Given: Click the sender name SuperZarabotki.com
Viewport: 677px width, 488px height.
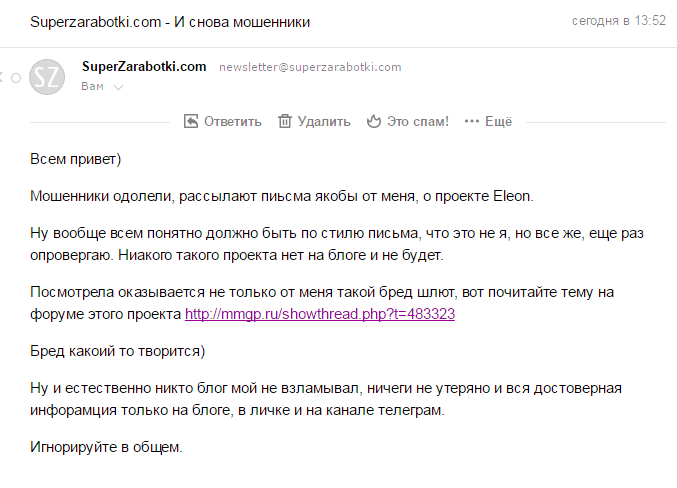Looking at the screenshot, I should coord(143,66).
